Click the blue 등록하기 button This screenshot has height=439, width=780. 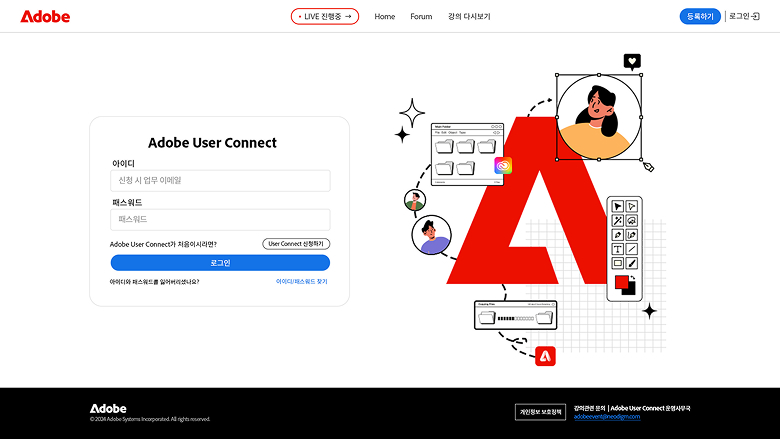click(x=700, y=16)
